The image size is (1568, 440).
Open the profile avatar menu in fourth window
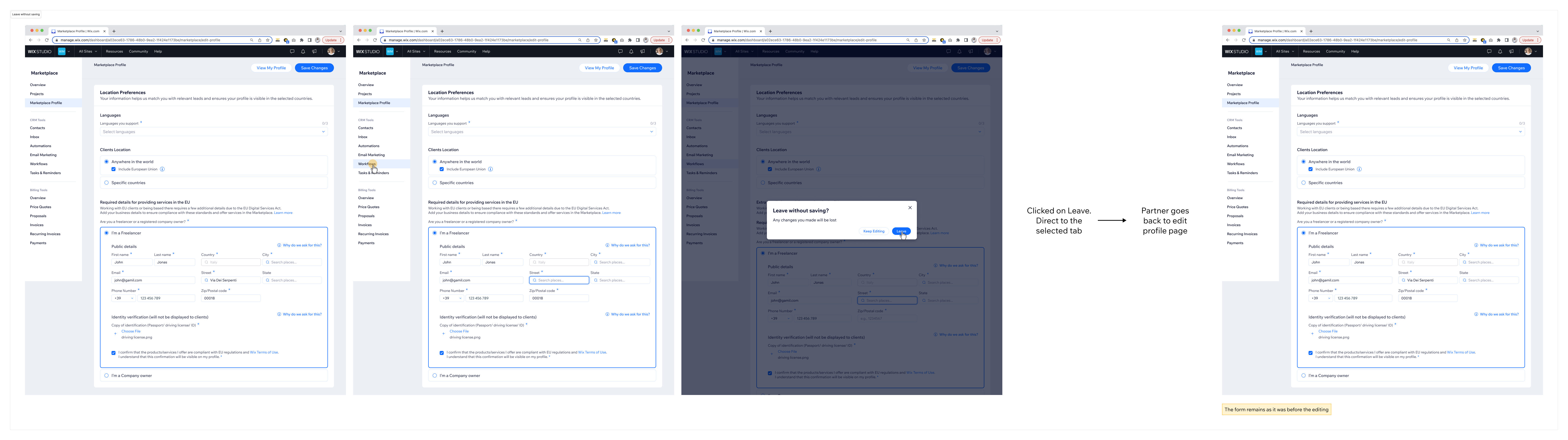point(1530,52)
